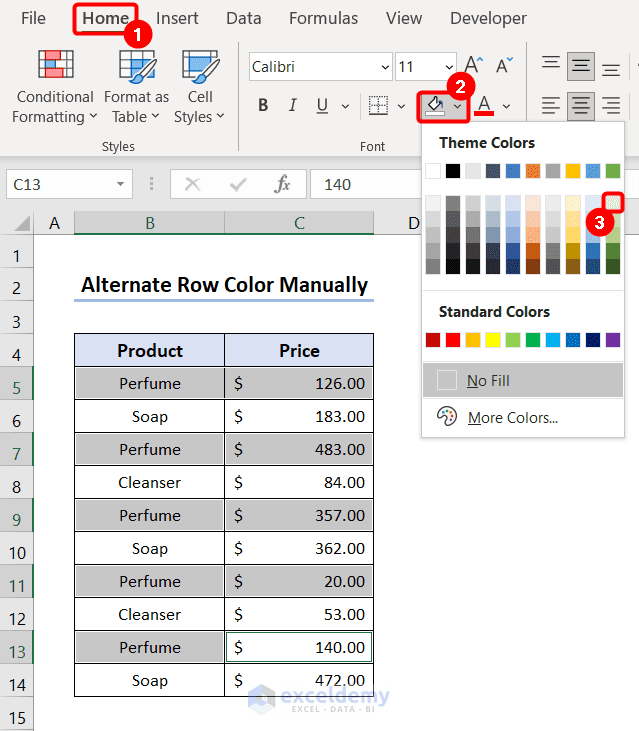Pick the standard dark red swatch
639x731 pixels.
point(433,340)
